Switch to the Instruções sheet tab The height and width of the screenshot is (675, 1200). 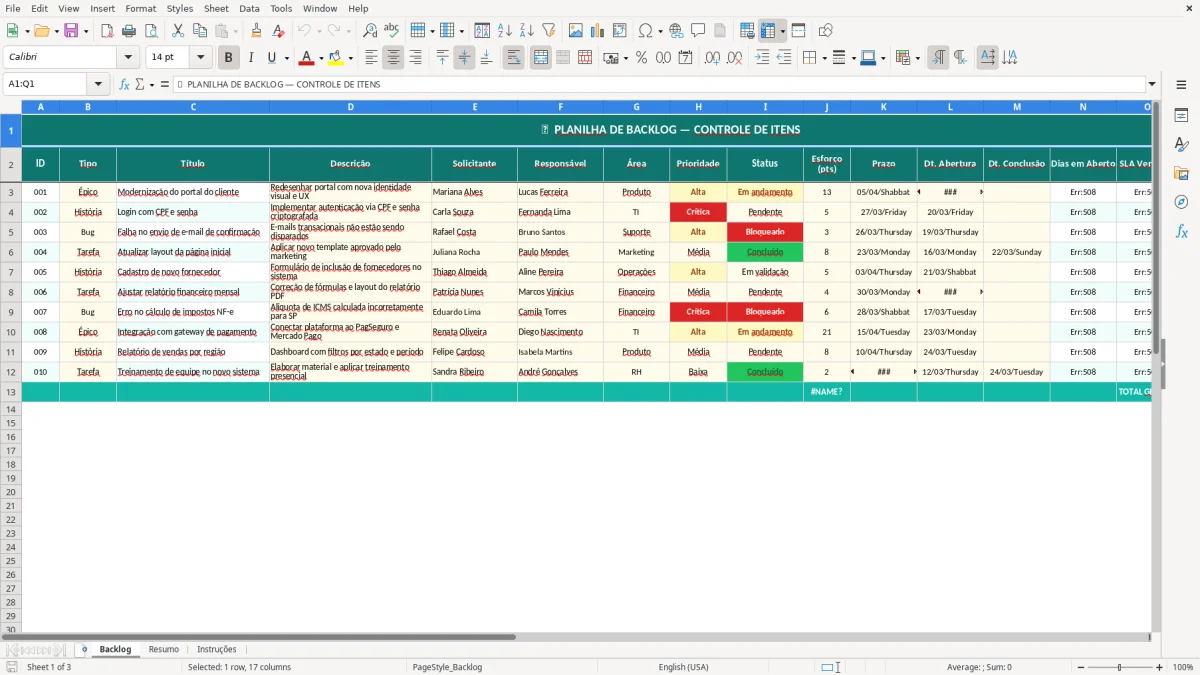click(217, 649)
